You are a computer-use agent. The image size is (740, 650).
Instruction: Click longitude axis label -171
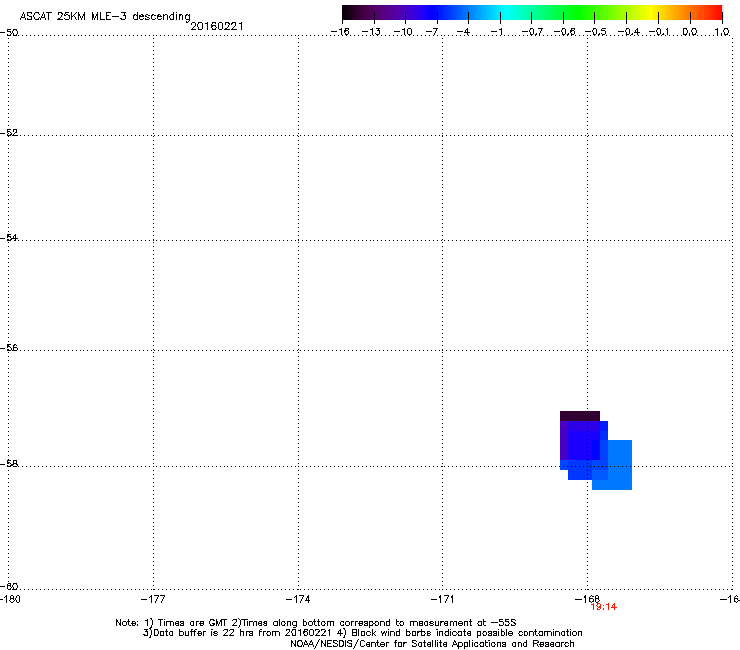click(x=442, y=599)
